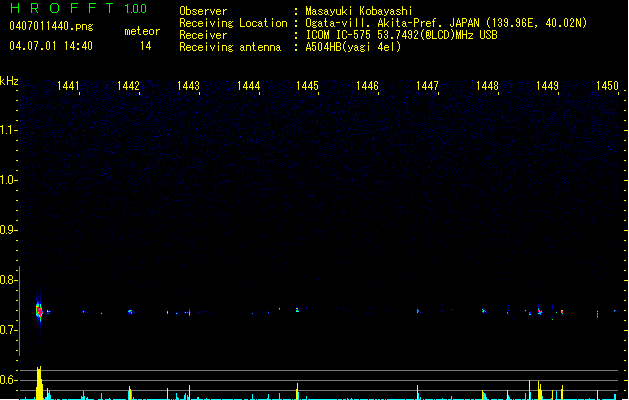Screen dimensions: 629x400
Task: Click the 0.7 kHz frequency label
Action: click(x=8, y=330)
